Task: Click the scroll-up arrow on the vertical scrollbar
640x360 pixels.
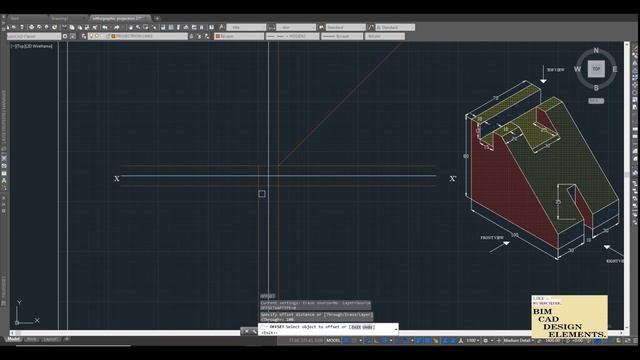Action: tap(627, 44)
